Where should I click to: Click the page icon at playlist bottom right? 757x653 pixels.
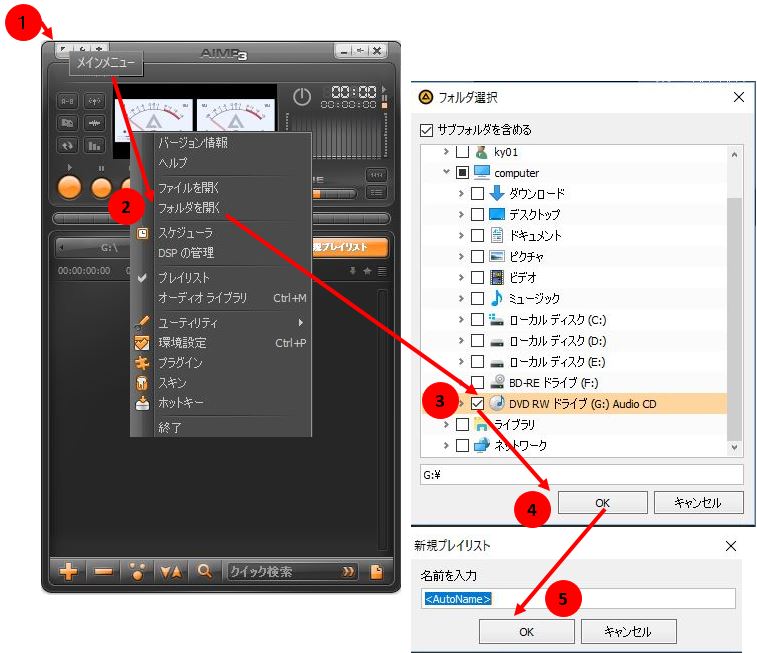(377, 571)
